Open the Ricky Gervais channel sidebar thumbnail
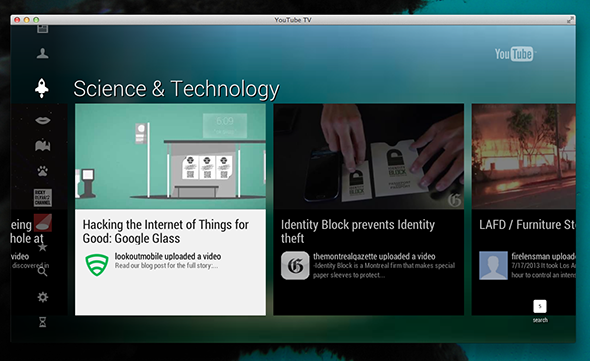Screen dimensions: 590x361 [43, 197]
